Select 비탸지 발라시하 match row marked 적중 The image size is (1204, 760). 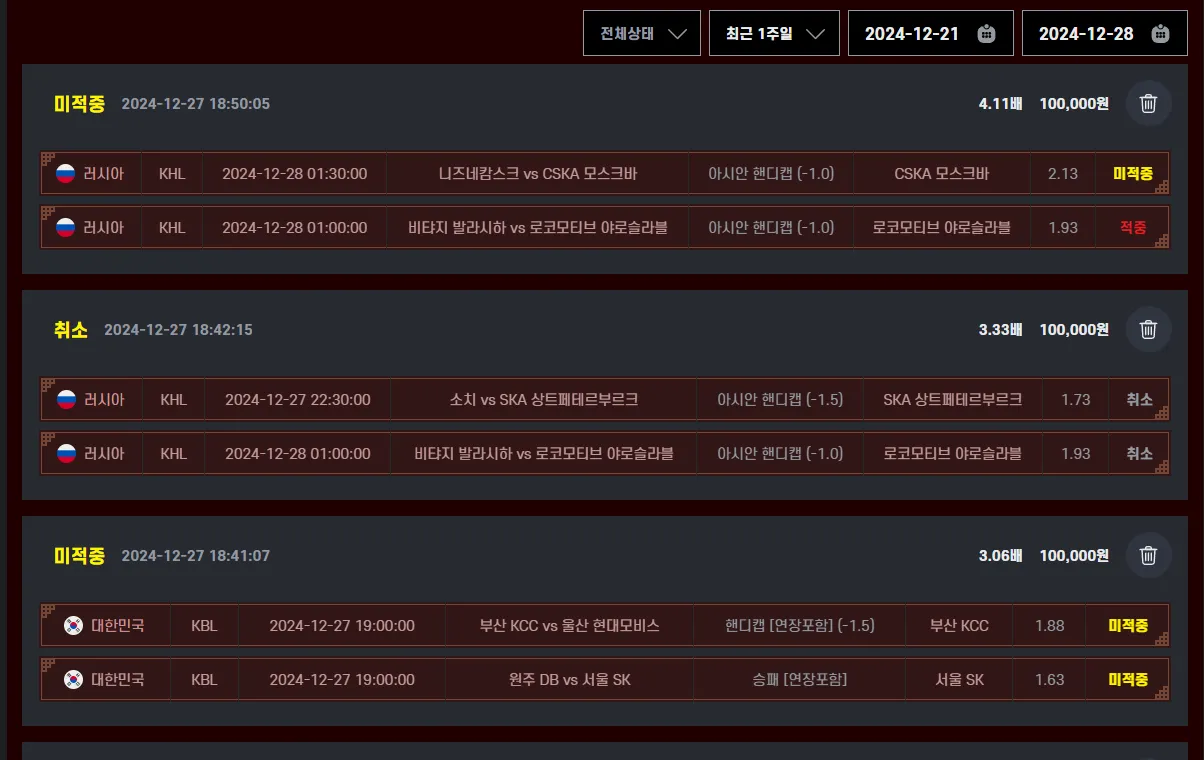pos(605,227)
